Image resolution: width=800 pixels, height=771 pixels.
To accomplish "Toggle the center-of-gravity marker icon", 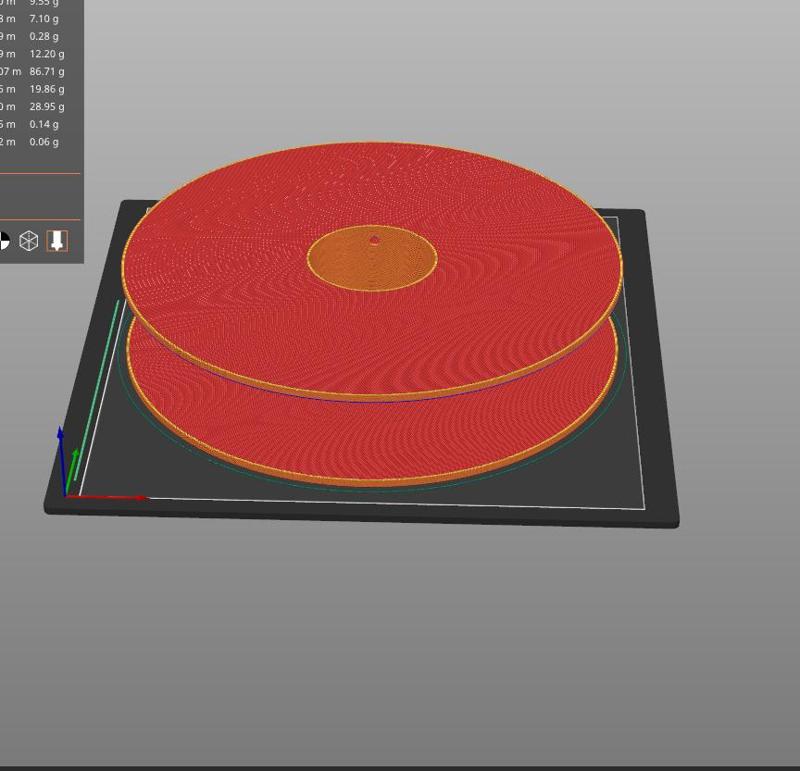I will tap(5, 239).
